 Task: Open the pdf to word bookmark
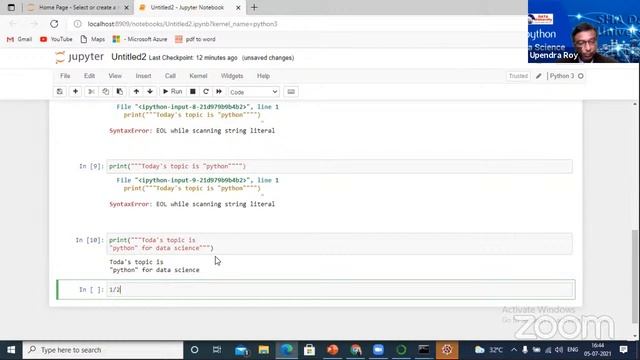click(195, 39)
